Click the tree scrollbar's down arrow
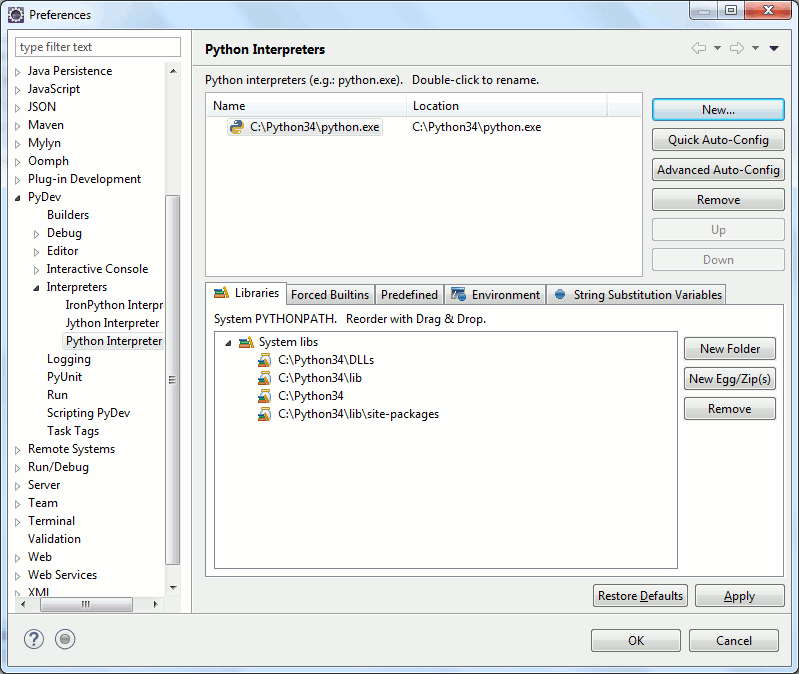 tap(173, 588)
